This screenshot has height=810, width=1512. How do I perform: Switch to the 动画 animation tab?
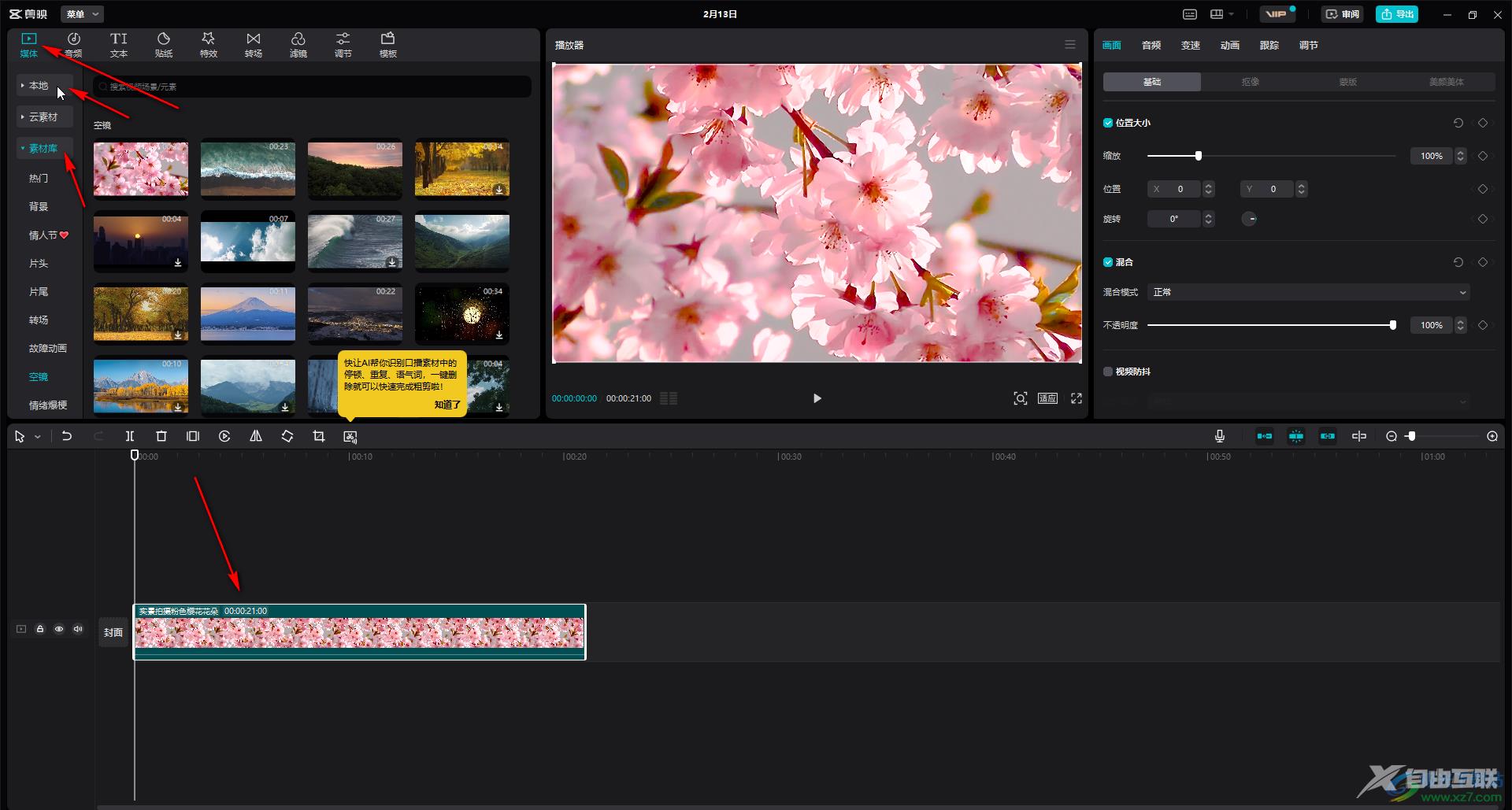coord(1230,46)
